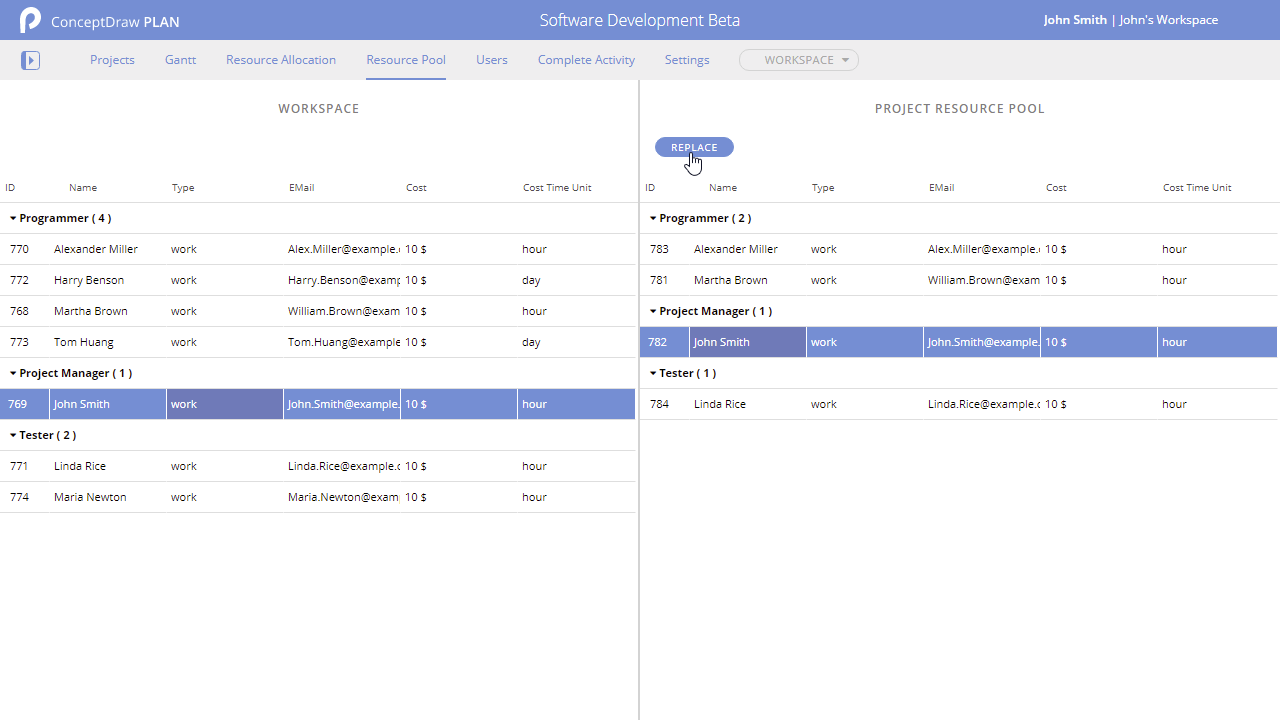Screen dimensions: 1280x720
Task: Click the Cost column header in workspace table
Action: [x=416, y=188]
